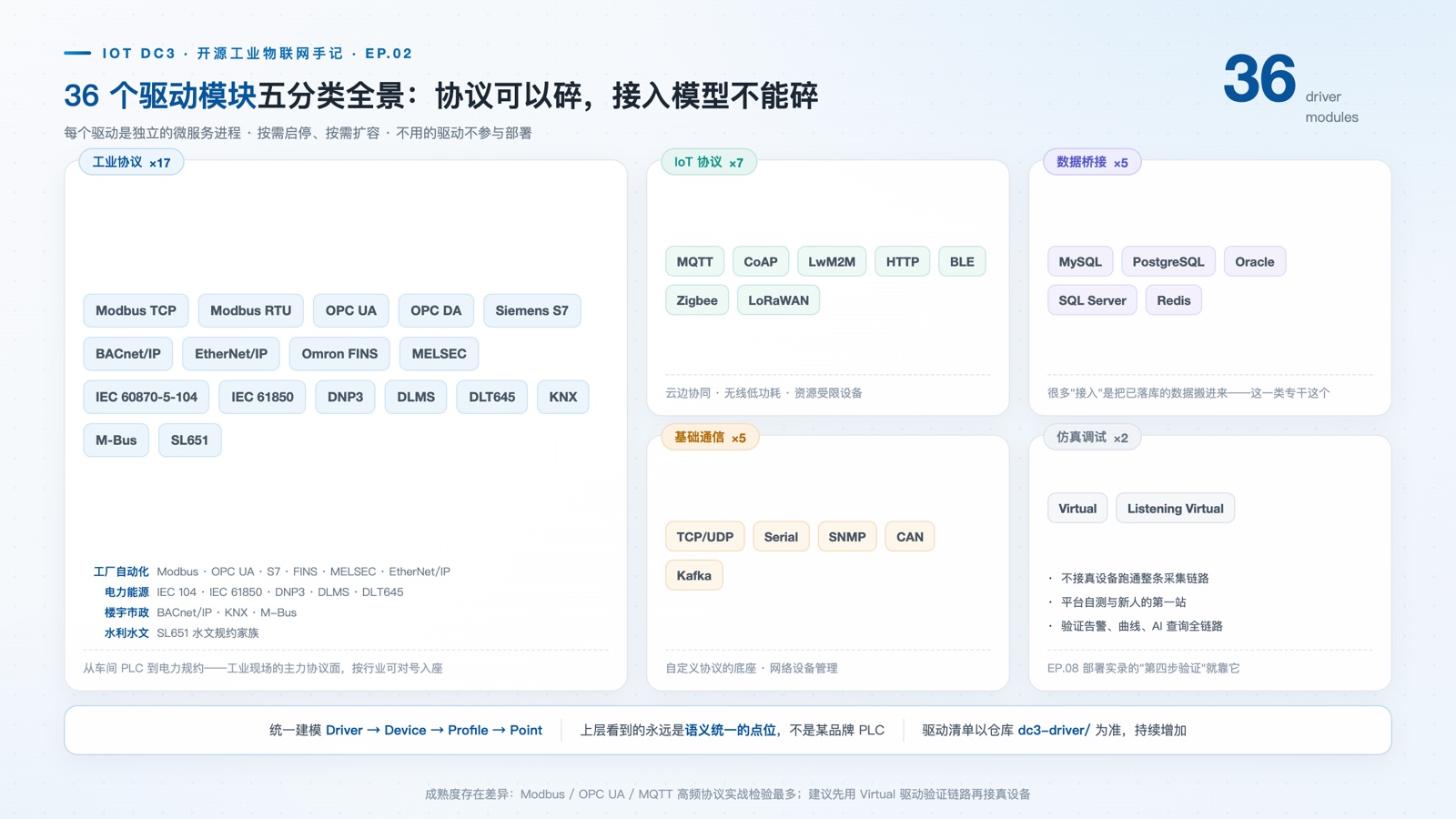
Task: Click the Modbus TCP driver chip
Action: click(x=136, y=310)
